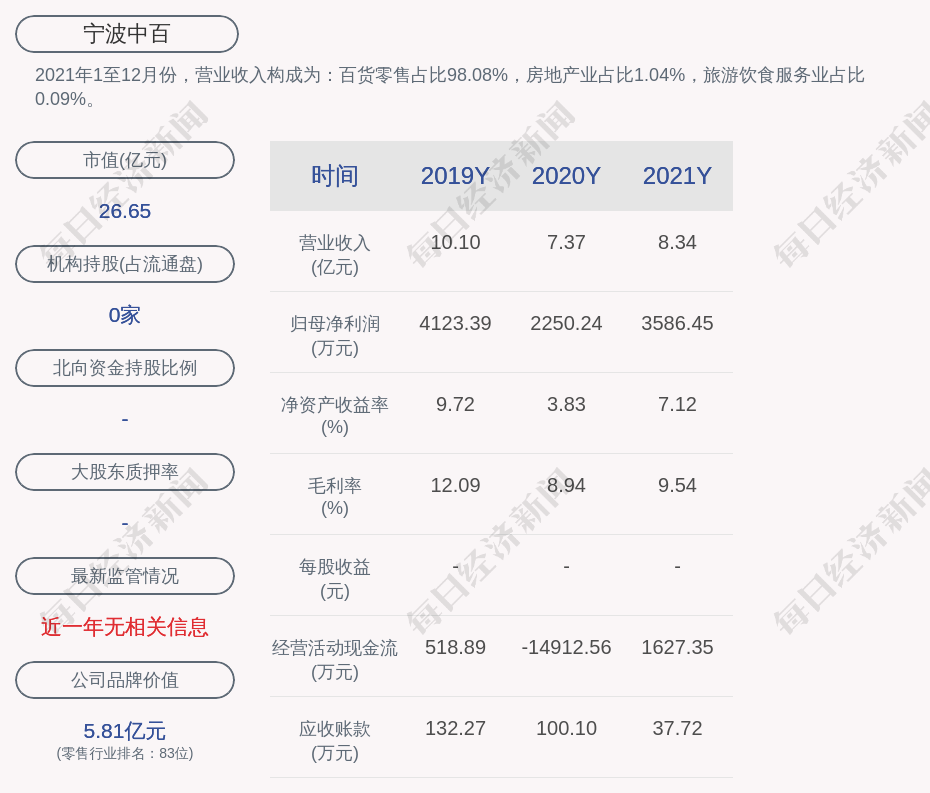Image resolution: width=930 pixels, height=793 pixels.
Task: Click the 2019Y column header
Action: coord(455,176)
